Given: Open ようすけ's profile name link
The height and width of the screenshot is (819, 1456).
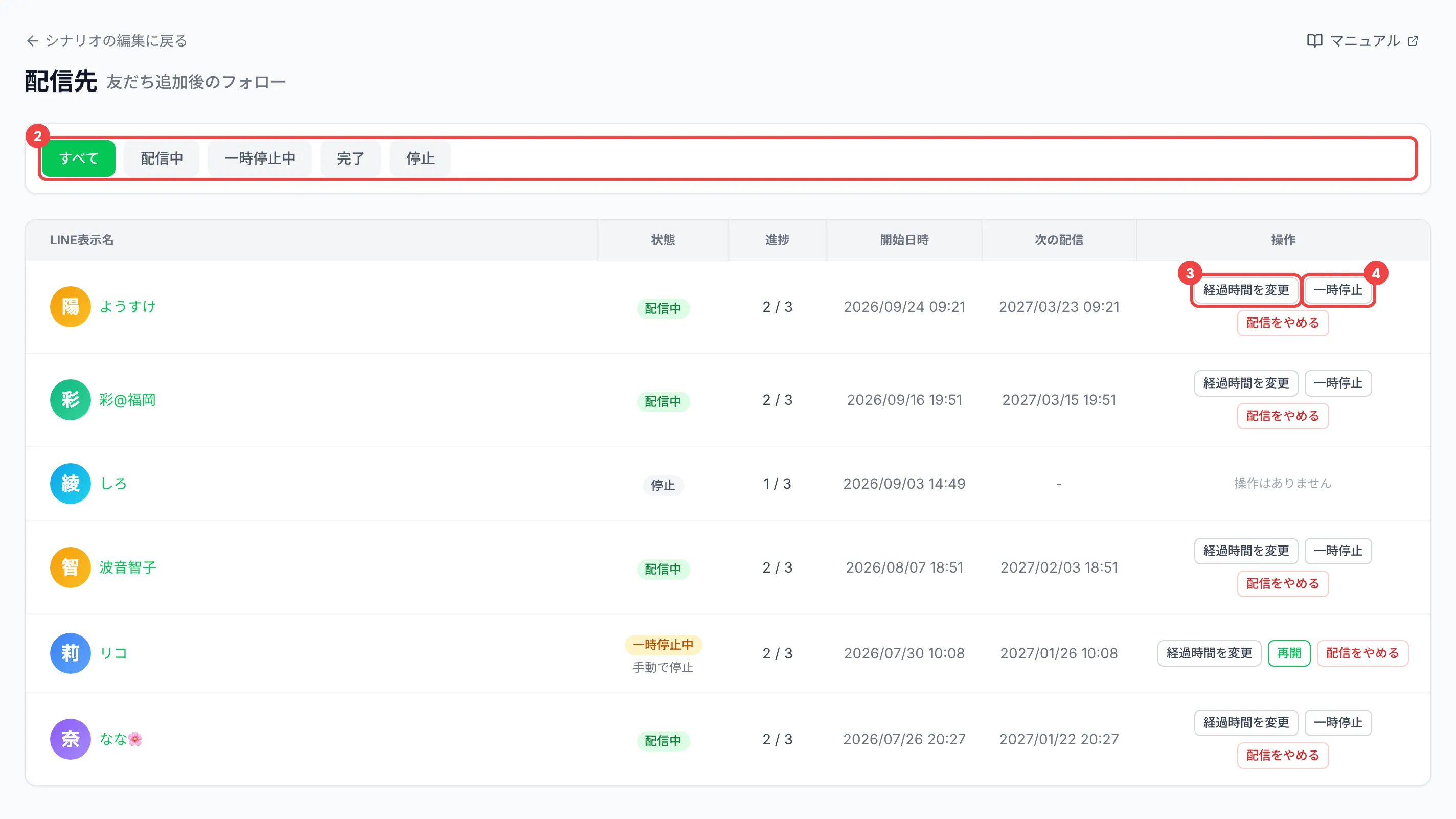Looking at the screenshot, I should pyautogui.click(x=127, y=306).
